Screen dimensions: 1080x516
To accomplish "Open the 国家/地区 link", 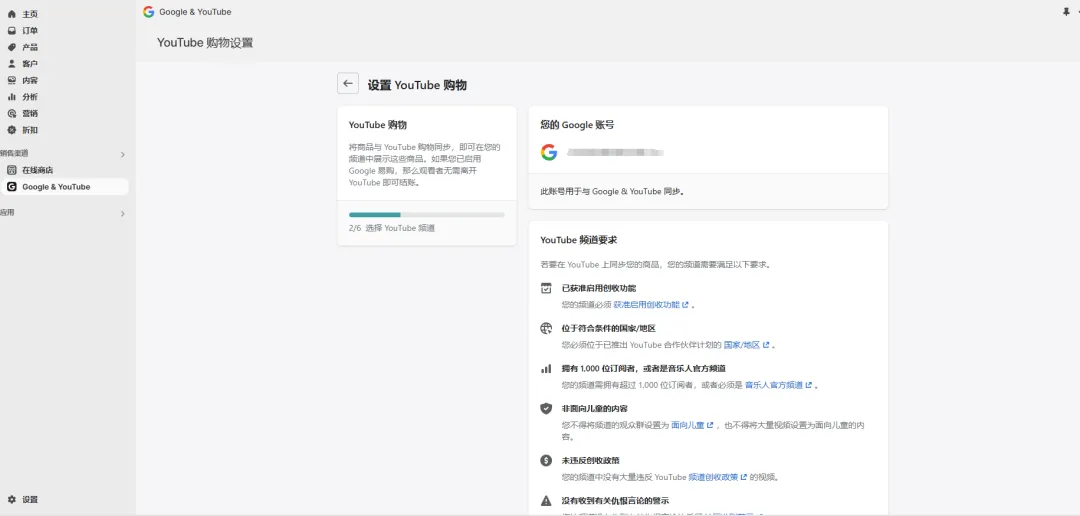I will click(x=746, y=344).
